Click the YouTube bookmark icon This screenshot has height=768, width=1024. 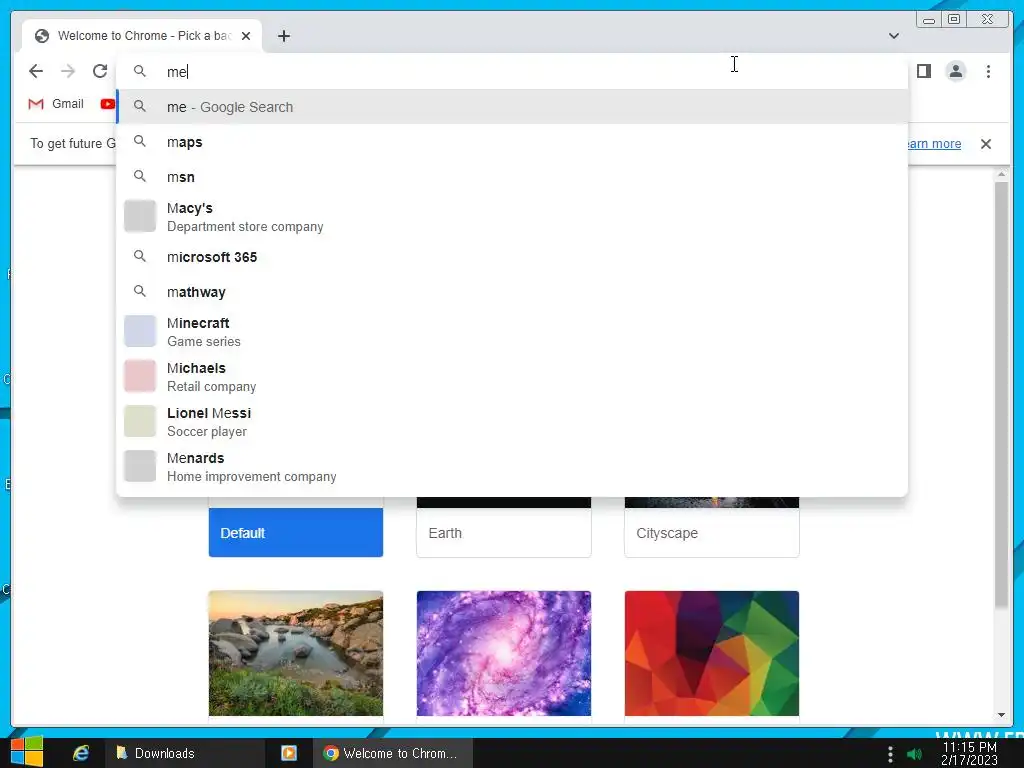(x=108, y=104)
